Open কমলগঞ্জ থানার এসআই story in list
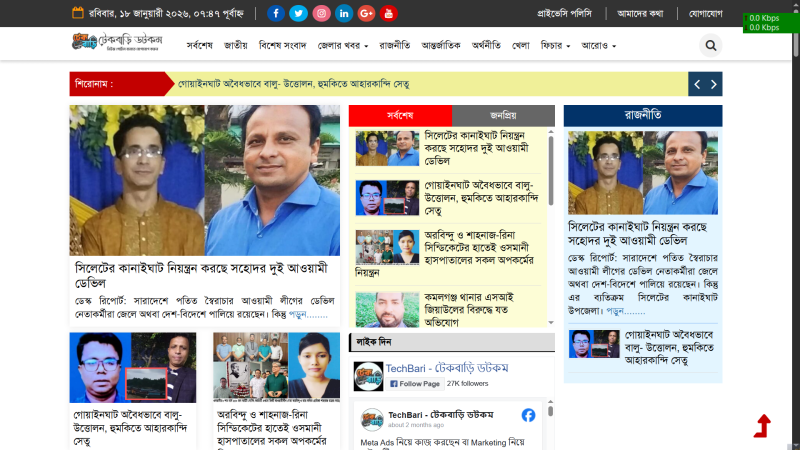Viewport: 800px width, 450px height. point(469,310)
